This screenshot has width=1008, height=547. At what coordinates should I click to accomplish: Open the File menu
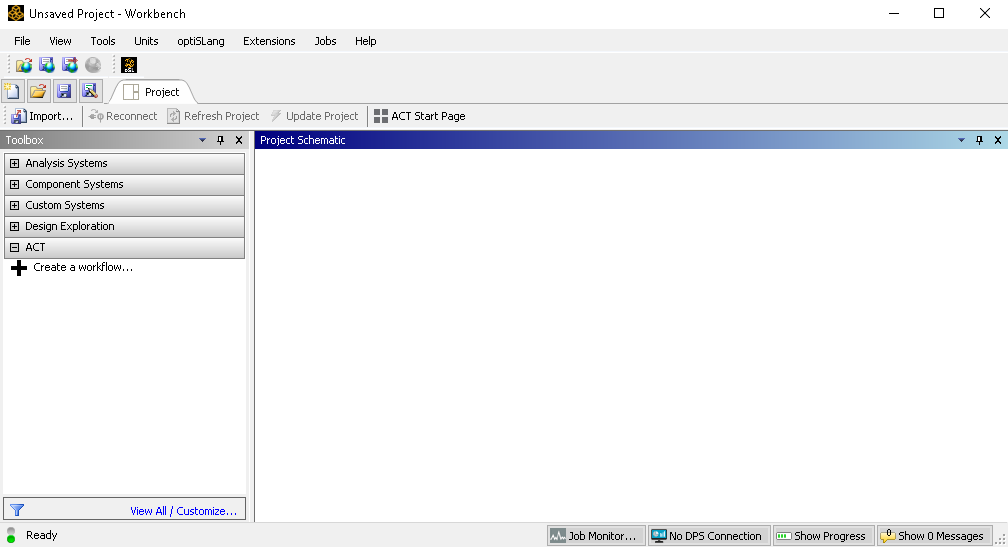22,41
